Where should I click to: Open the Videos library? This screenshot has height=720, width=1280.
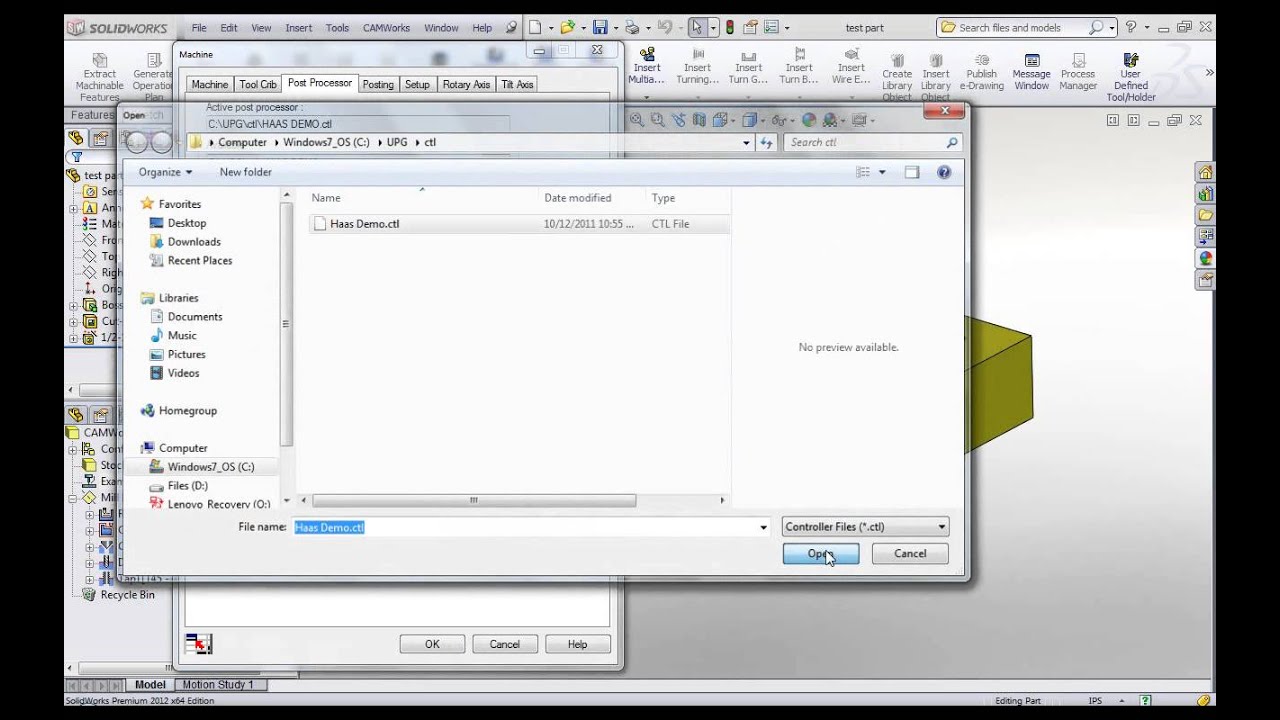(183, 373)
